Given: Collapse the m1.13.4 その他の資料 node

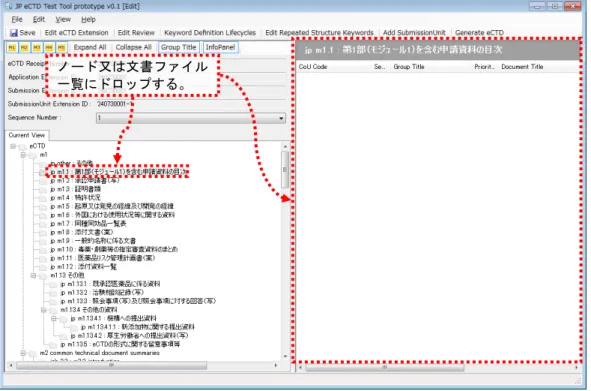Looking at the screenshot, I should pyautogui.click(x=44, y=310).
